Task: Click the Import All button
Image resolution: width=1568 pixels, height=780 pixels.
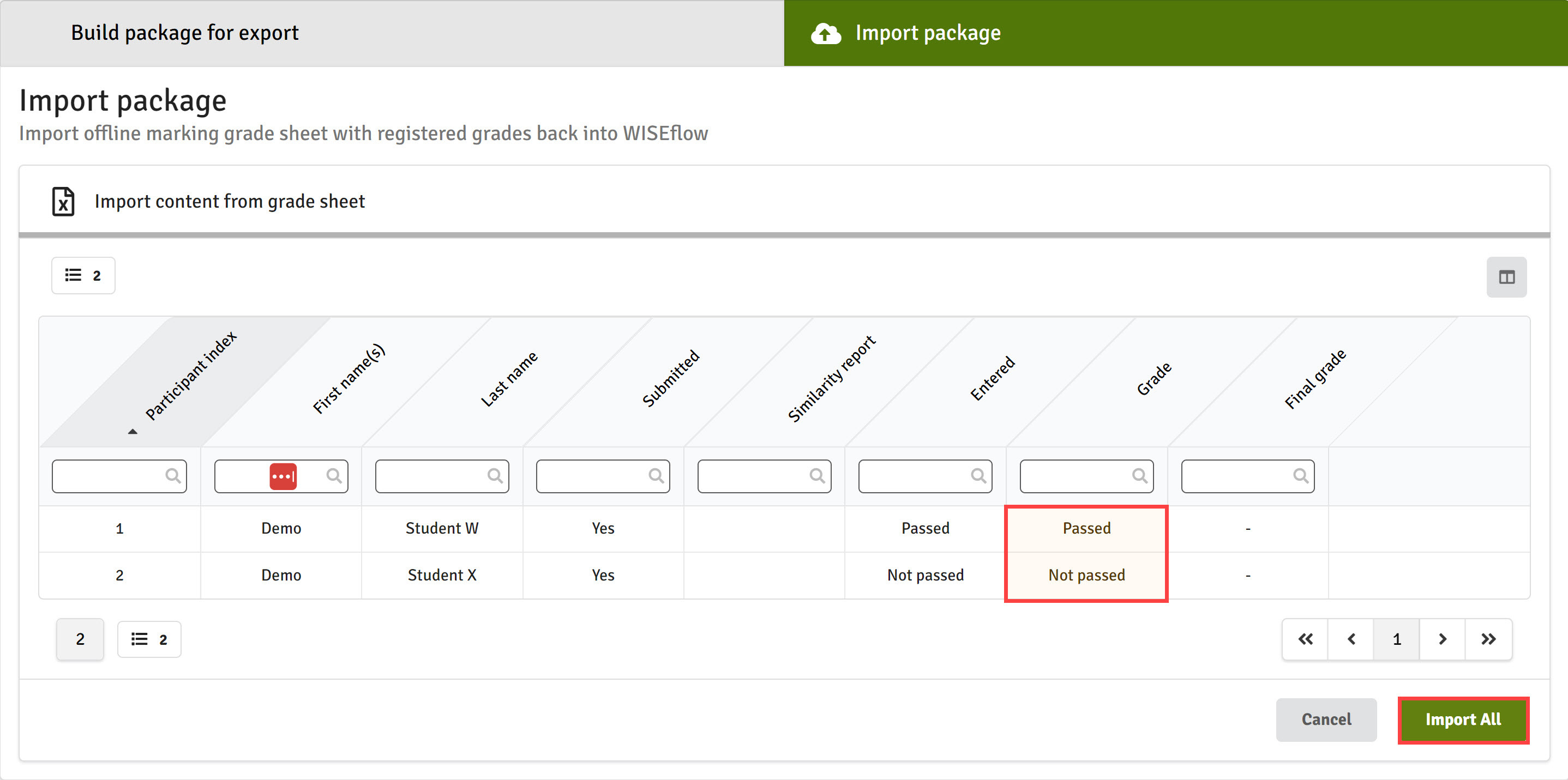Action: tap(1463, 719)
